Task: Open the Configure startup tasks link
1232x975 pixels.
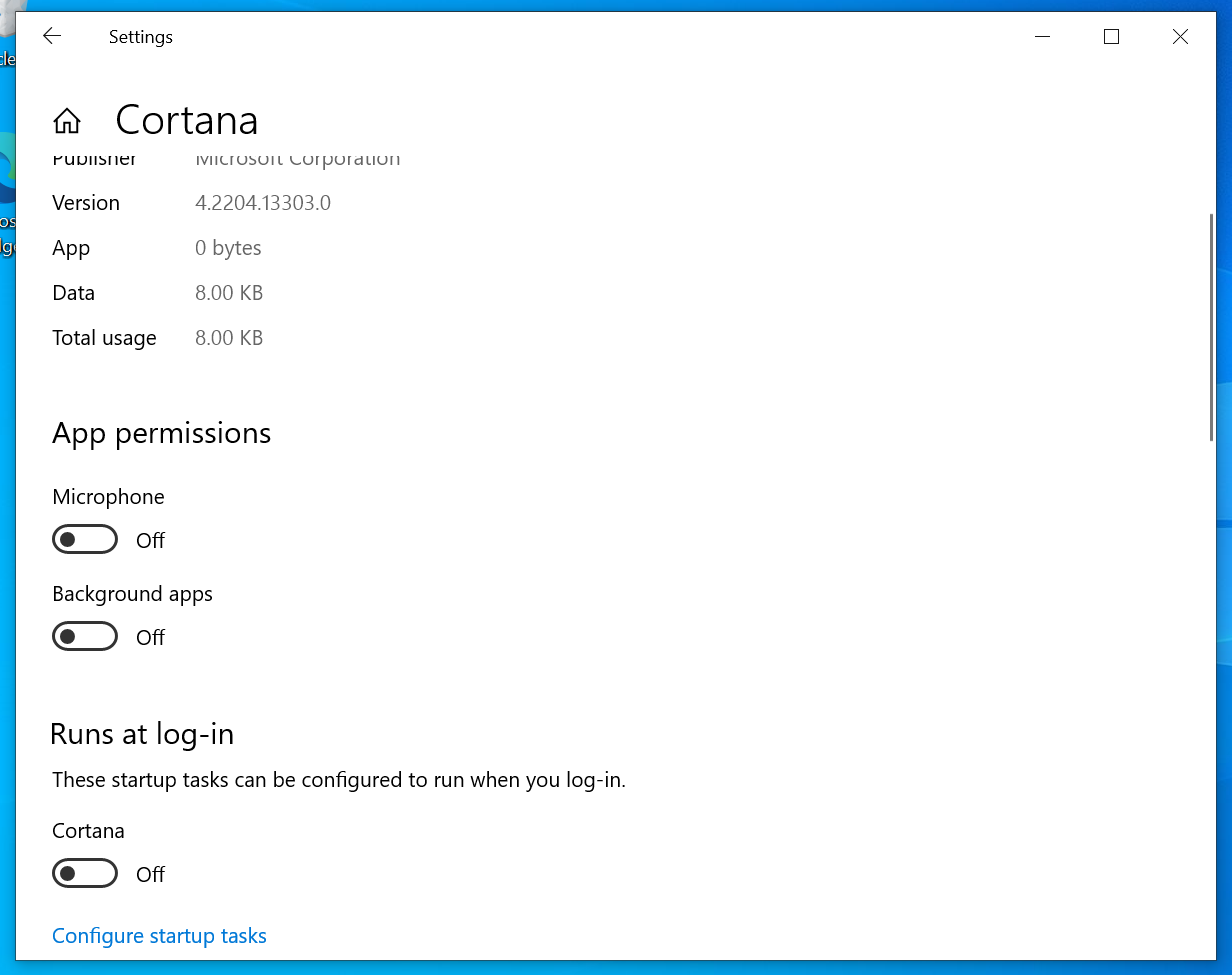Action: (x=159, y=936)
